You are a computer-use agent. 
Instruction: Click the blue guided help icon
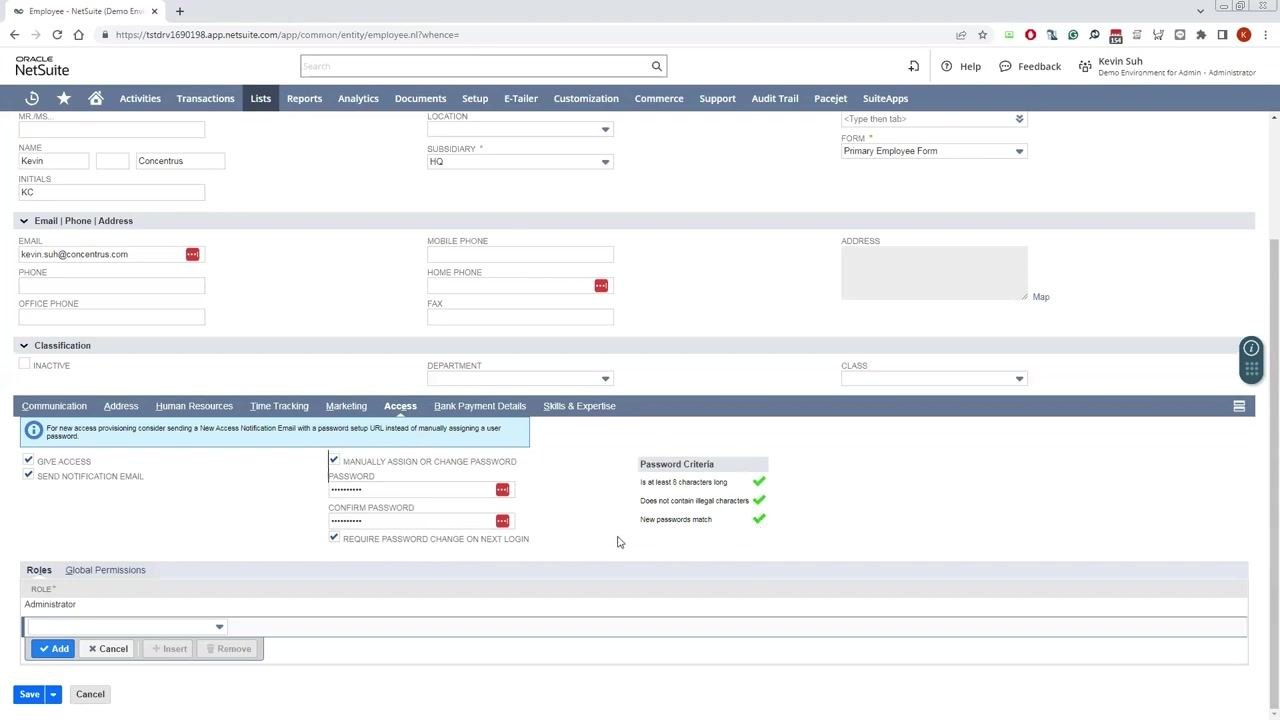[1251, 348]
